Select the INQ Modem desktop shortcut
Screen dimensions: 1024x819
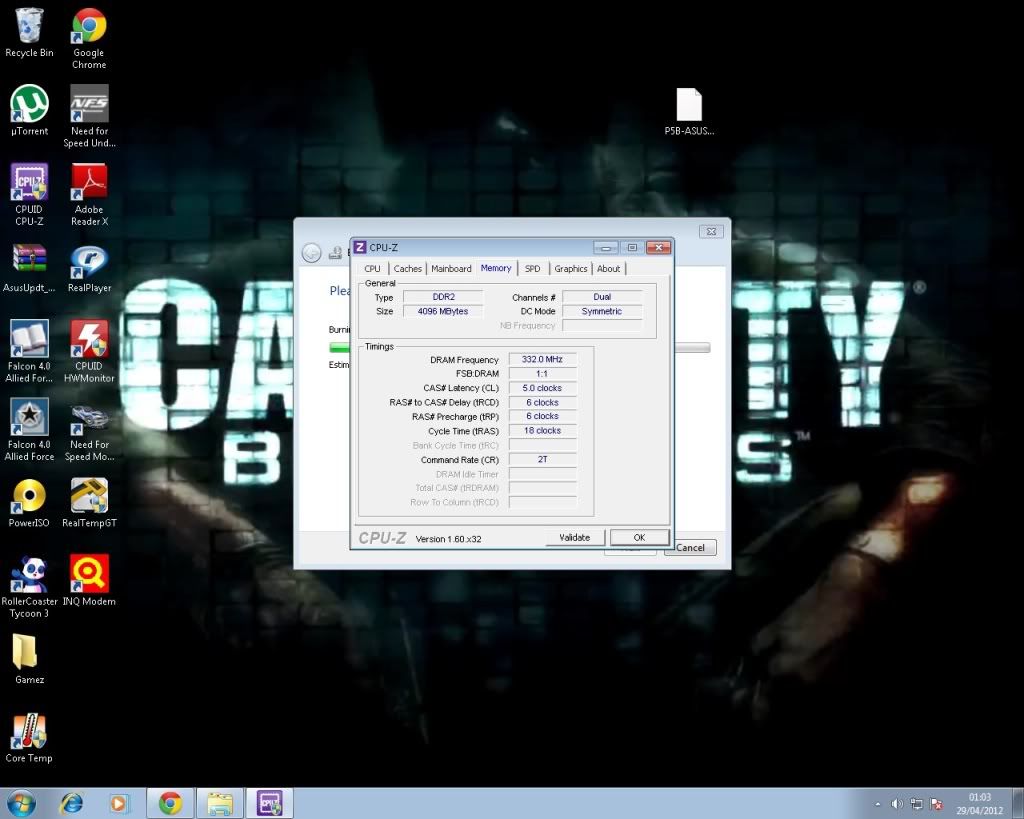pos(89,581)
